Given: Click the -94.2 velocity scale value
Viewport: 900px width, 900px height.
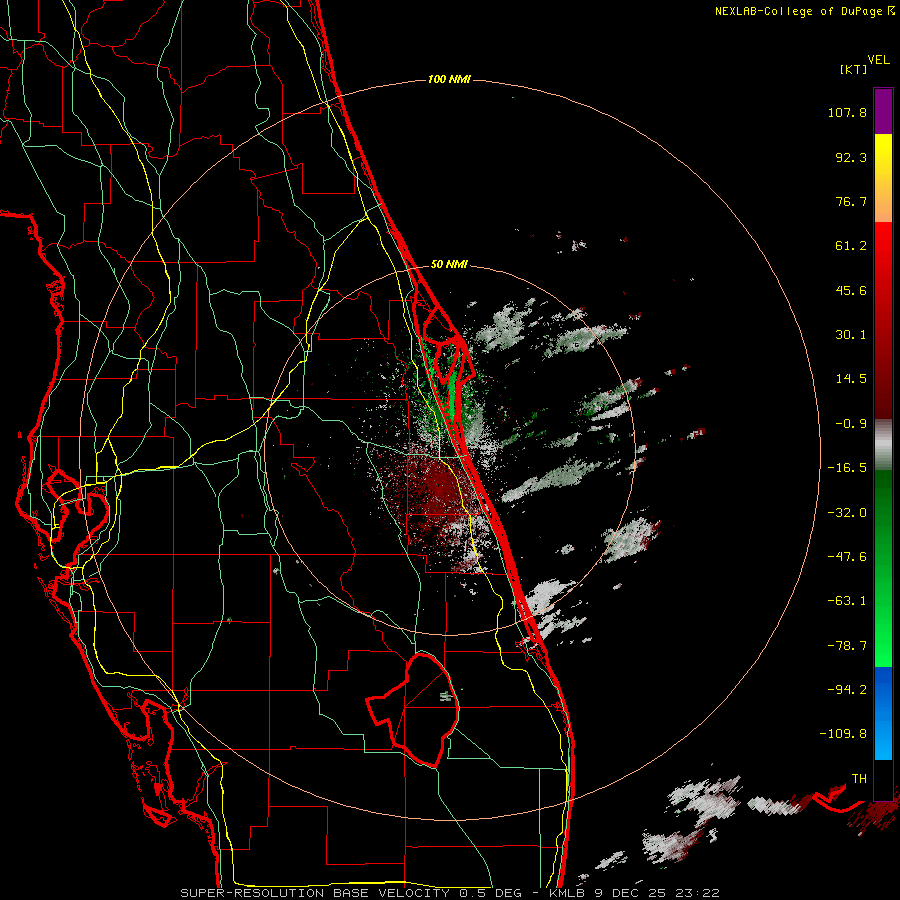Looking at the screenshot, I should click(x=847, y=690).
